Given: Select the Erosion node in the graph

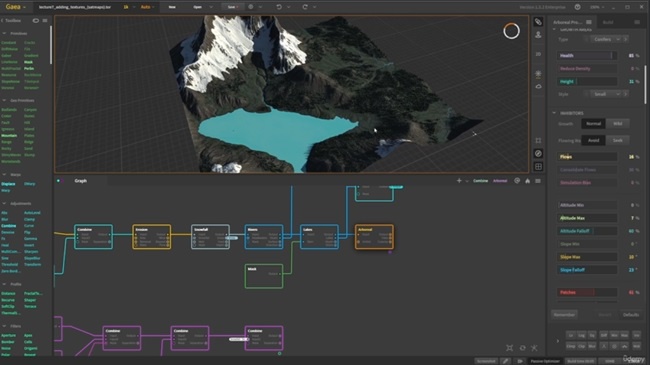Looking at the screenshot, I should pos(152,237).
